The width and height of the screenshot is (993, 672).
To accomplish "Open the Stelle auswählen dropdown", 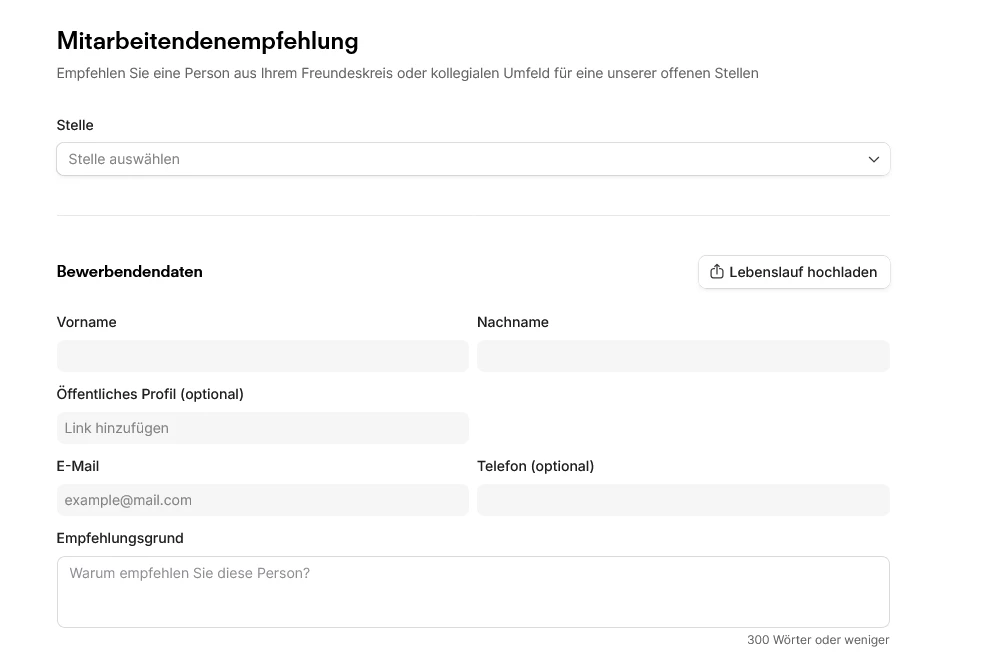I will click(x=472, y=159).
